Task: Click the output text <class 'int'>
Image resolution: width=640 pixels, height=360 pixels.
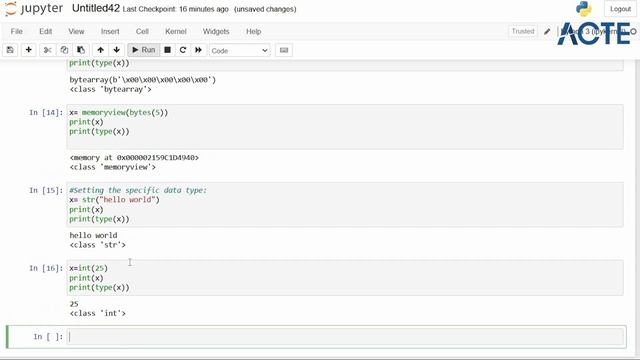Action: coord(98,313)
